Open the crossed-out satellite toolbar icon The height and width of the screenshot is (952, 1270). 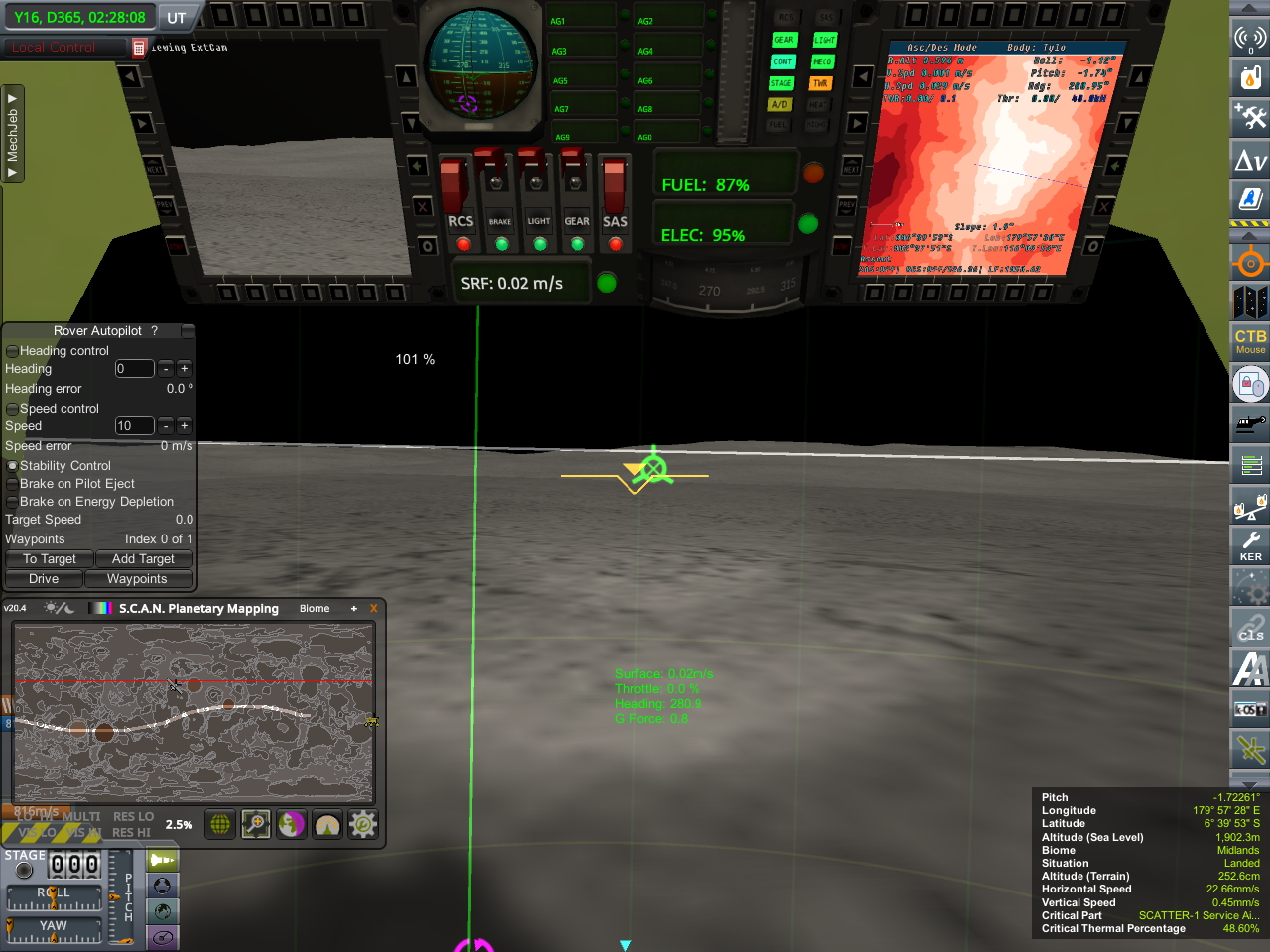(x=1250, y=749)
